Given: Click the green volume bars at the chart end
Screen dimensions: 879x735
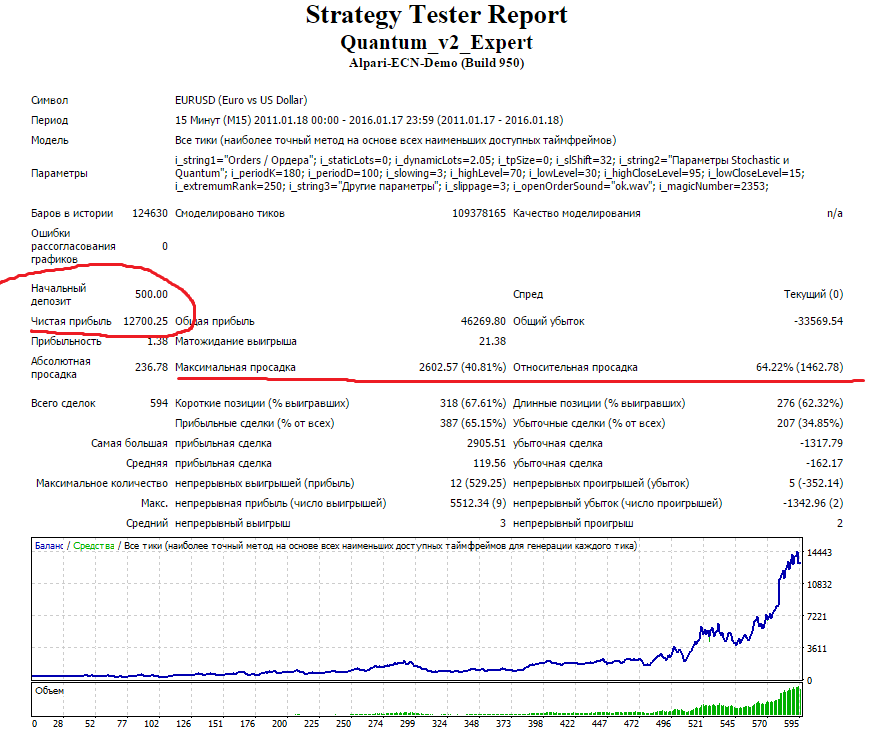Looking at the screenshot, I should (790, 701).
